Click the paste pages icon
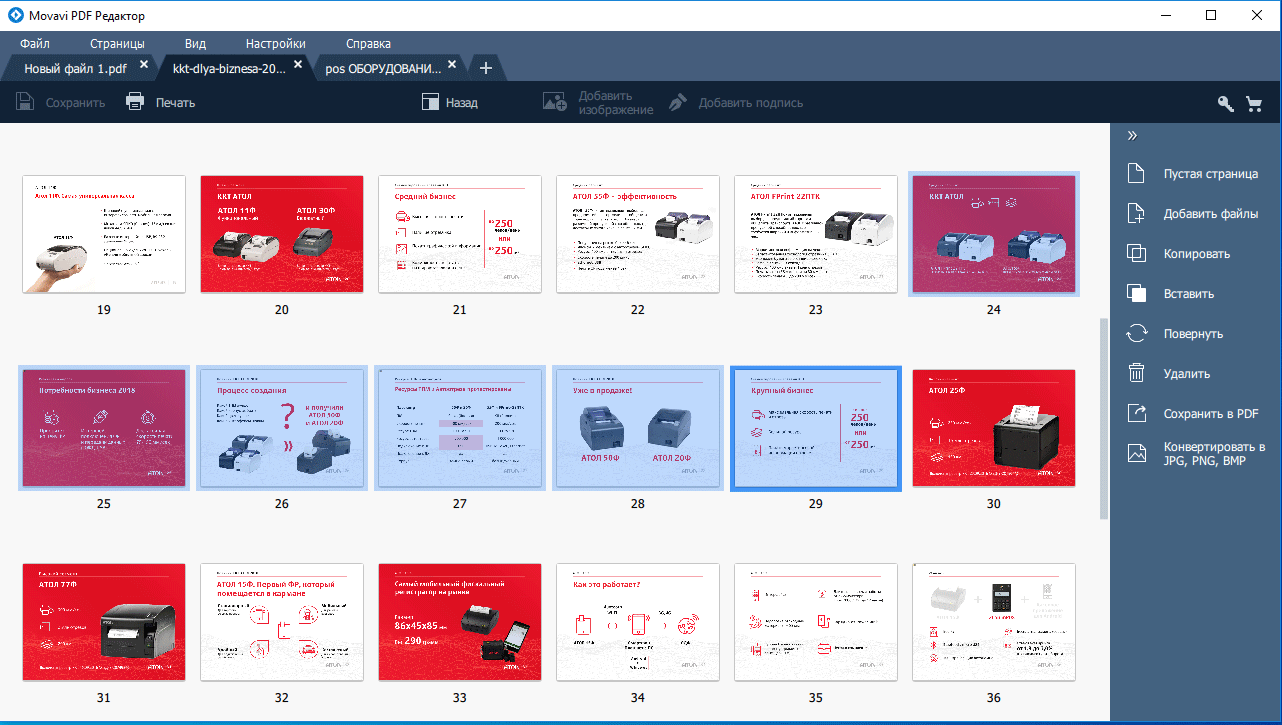 tap(1136, 293)
